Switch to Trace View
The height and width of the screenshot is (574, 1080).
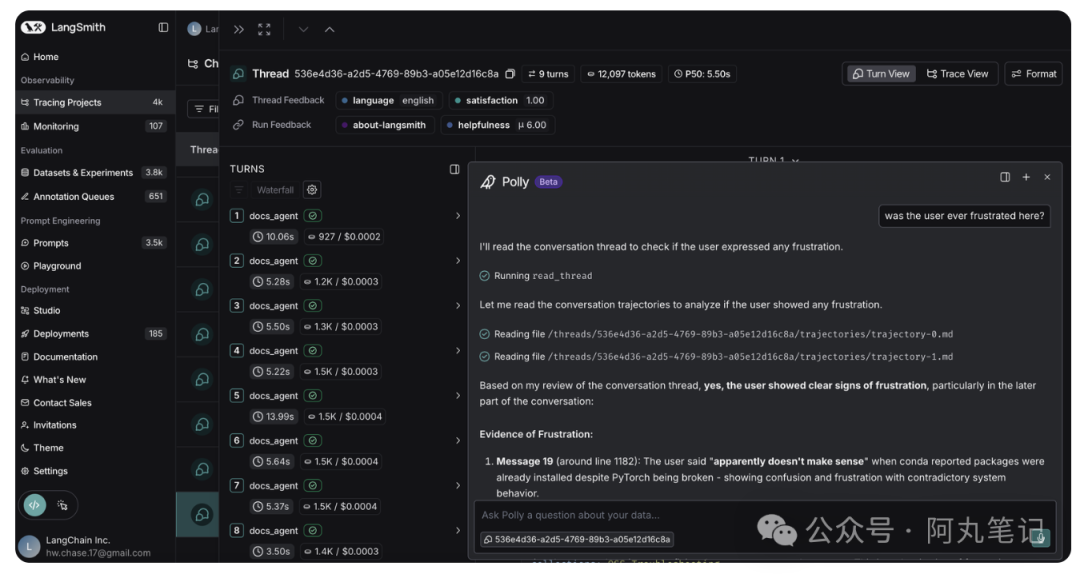coord(957,74)
